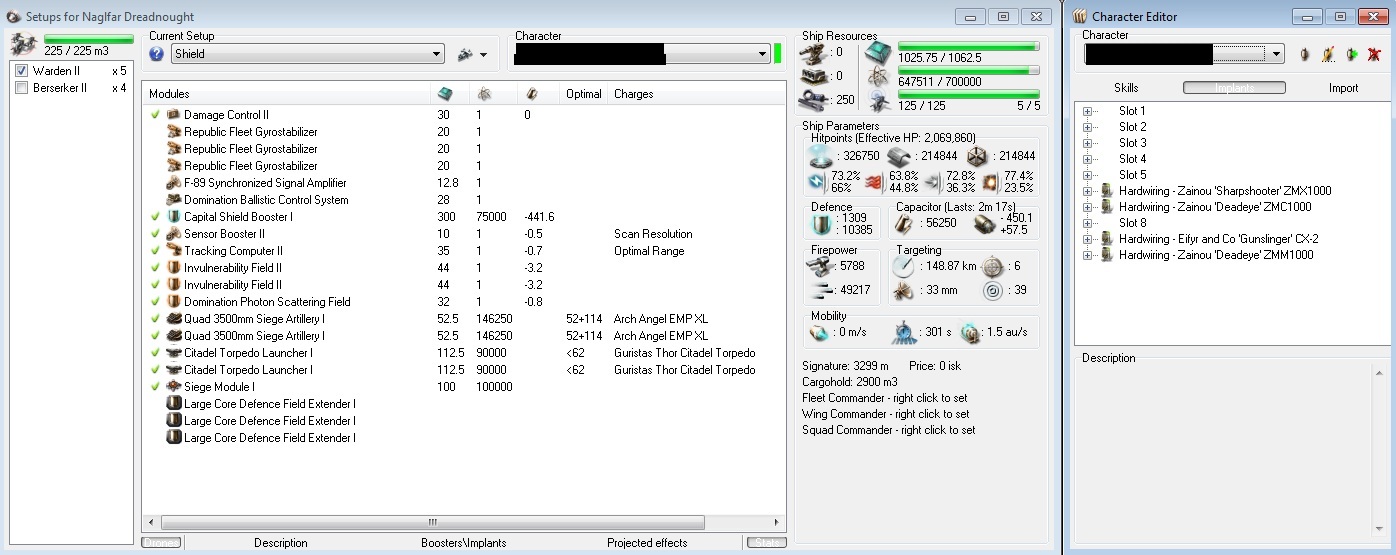Click the Boosters\Implants button
The height and width of the screenshot is (555, 1396).
(x=463, y=543)
